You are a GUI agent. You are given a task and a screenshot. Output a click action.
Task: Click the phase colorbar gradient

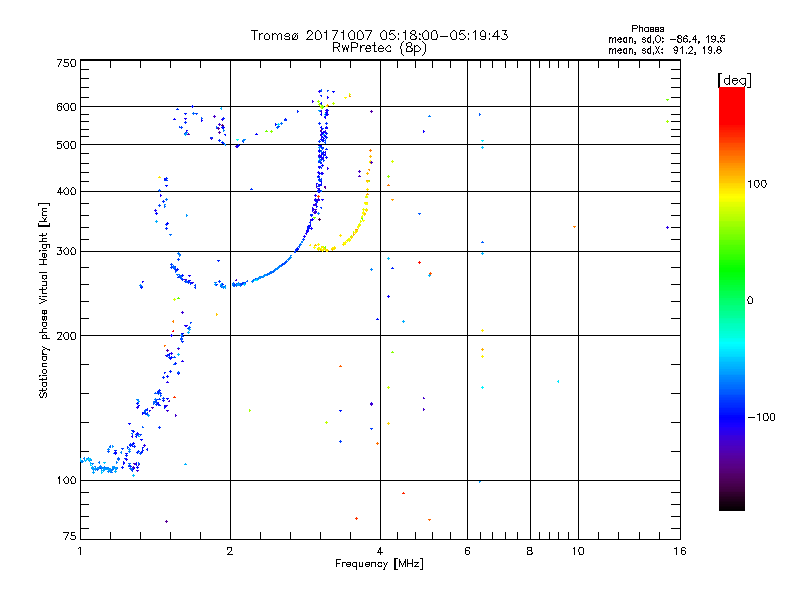tap(732, 299)
